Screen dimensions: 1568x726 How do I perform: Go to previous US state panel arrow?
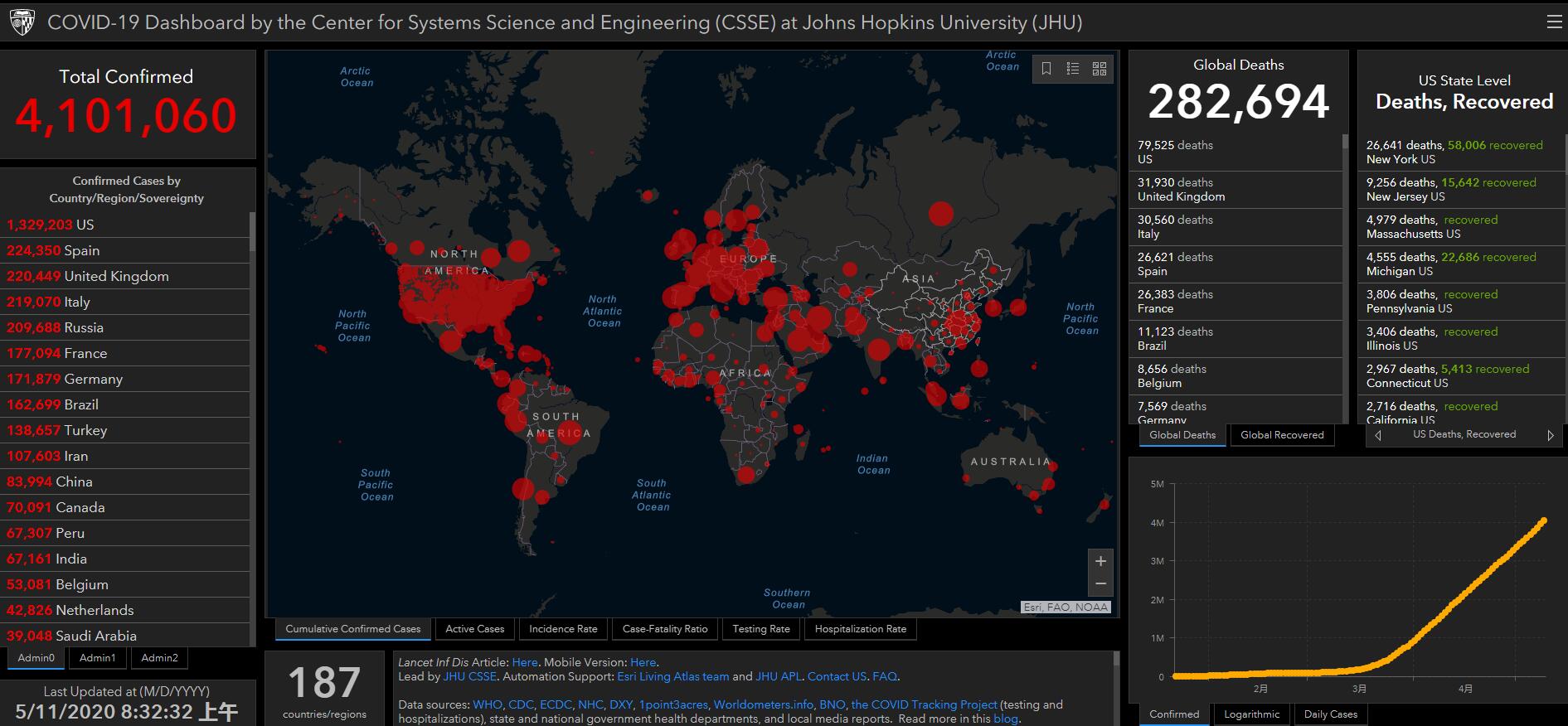click(x=1378, y=435)
